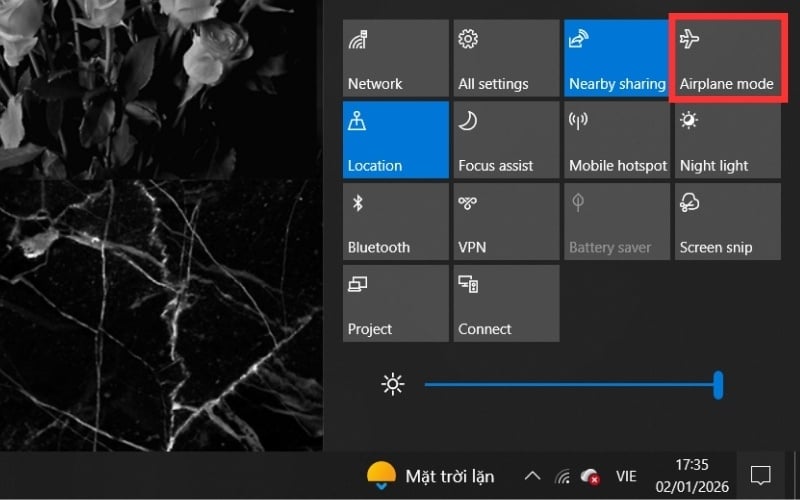Show hidden icons chevron in taskbar
This screenshot has height=500, width=800.
point(532,476)
